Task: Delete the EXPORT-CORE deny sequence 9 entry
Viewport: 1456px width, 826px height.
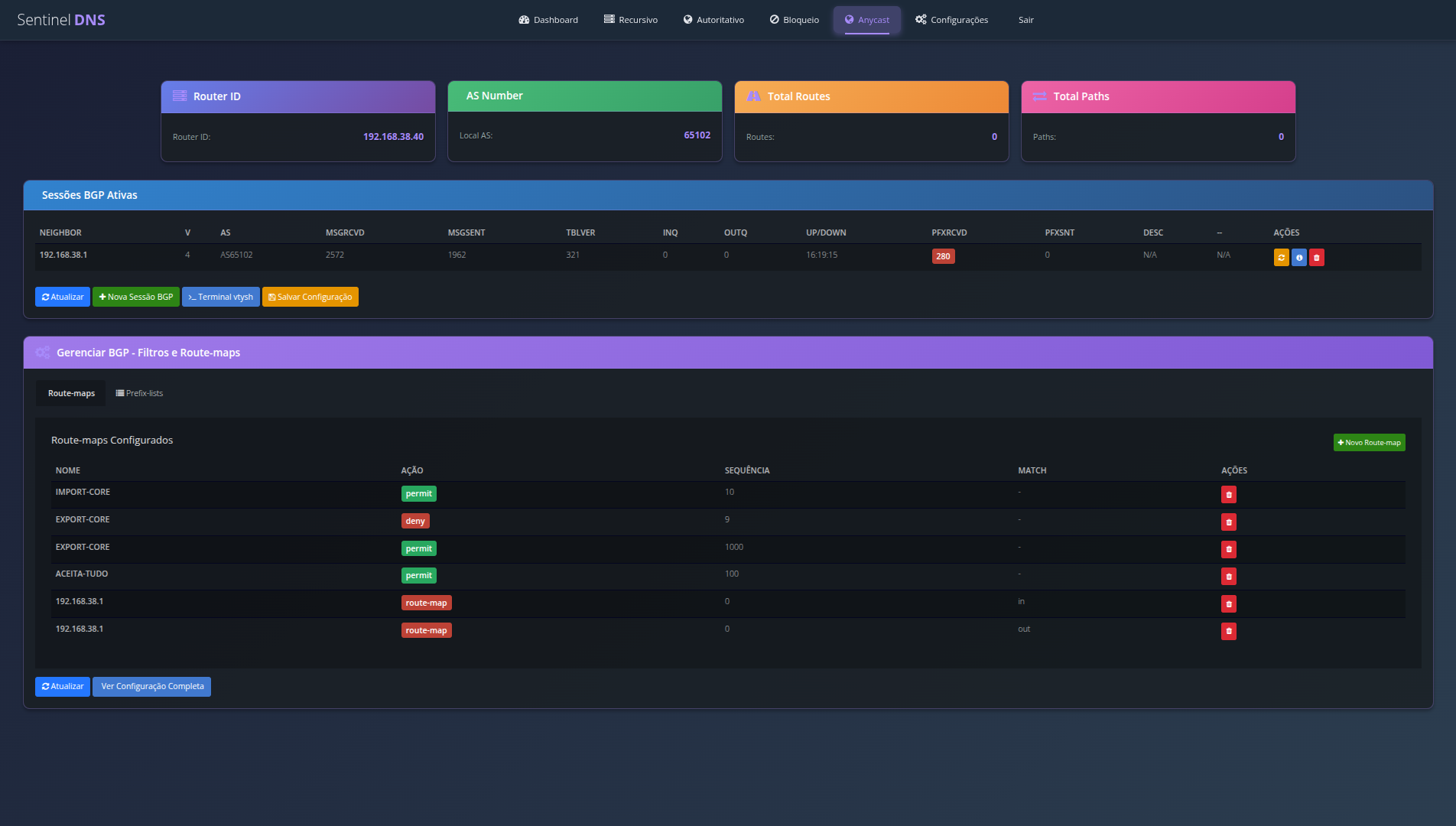Action: point(1229,522)
